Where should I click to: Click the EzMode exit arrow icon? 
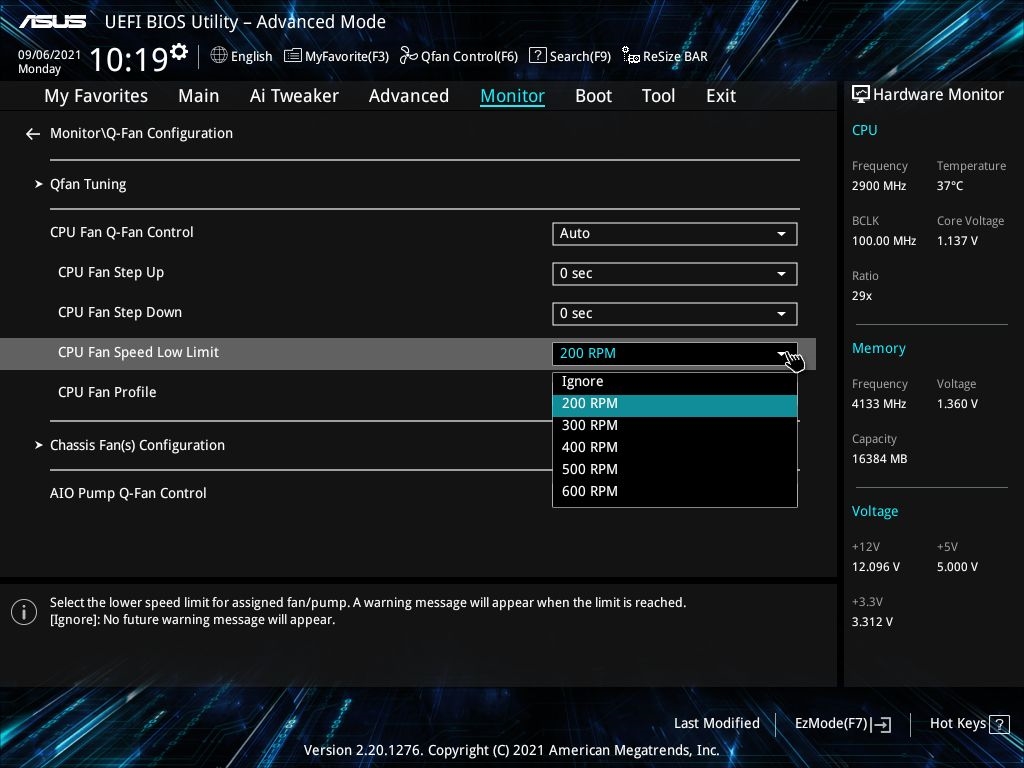[881, 724]
